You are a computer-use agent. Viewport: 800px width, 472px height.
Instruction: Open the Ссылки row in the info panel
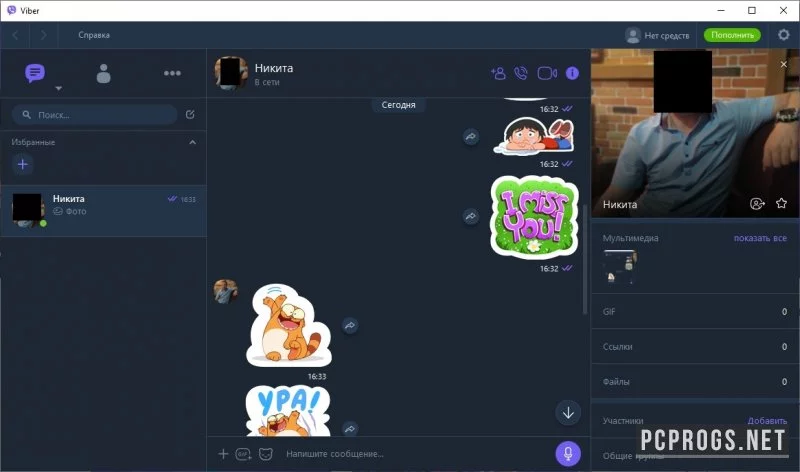(x=695, y=346)
